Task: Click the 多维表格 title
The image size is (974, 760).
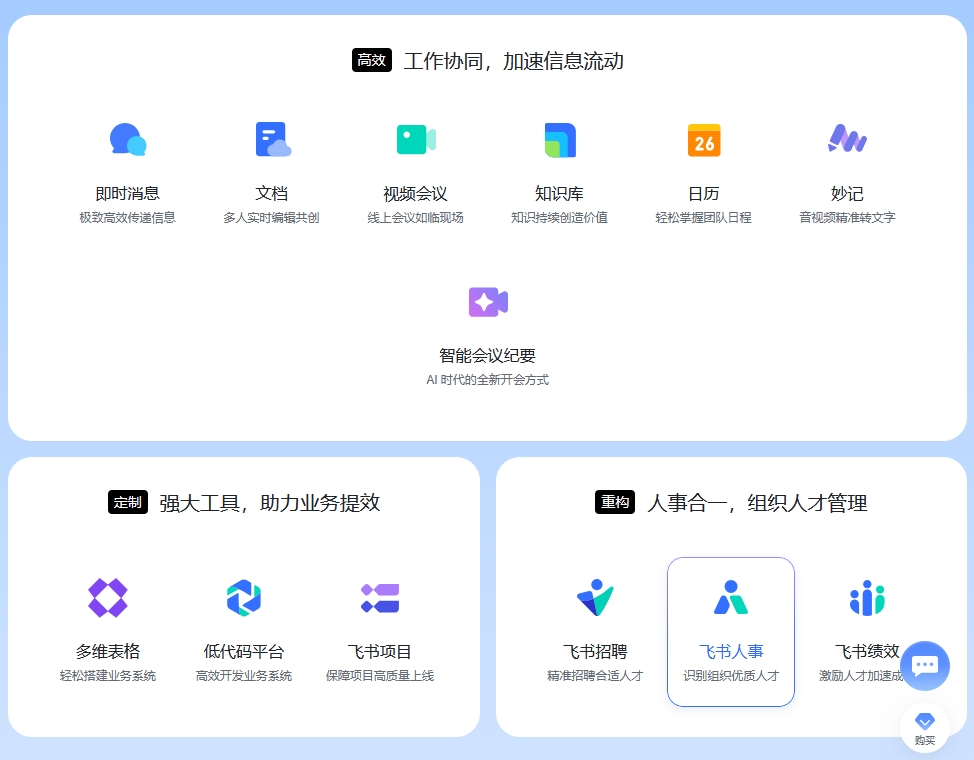Action: pos(107,651)
